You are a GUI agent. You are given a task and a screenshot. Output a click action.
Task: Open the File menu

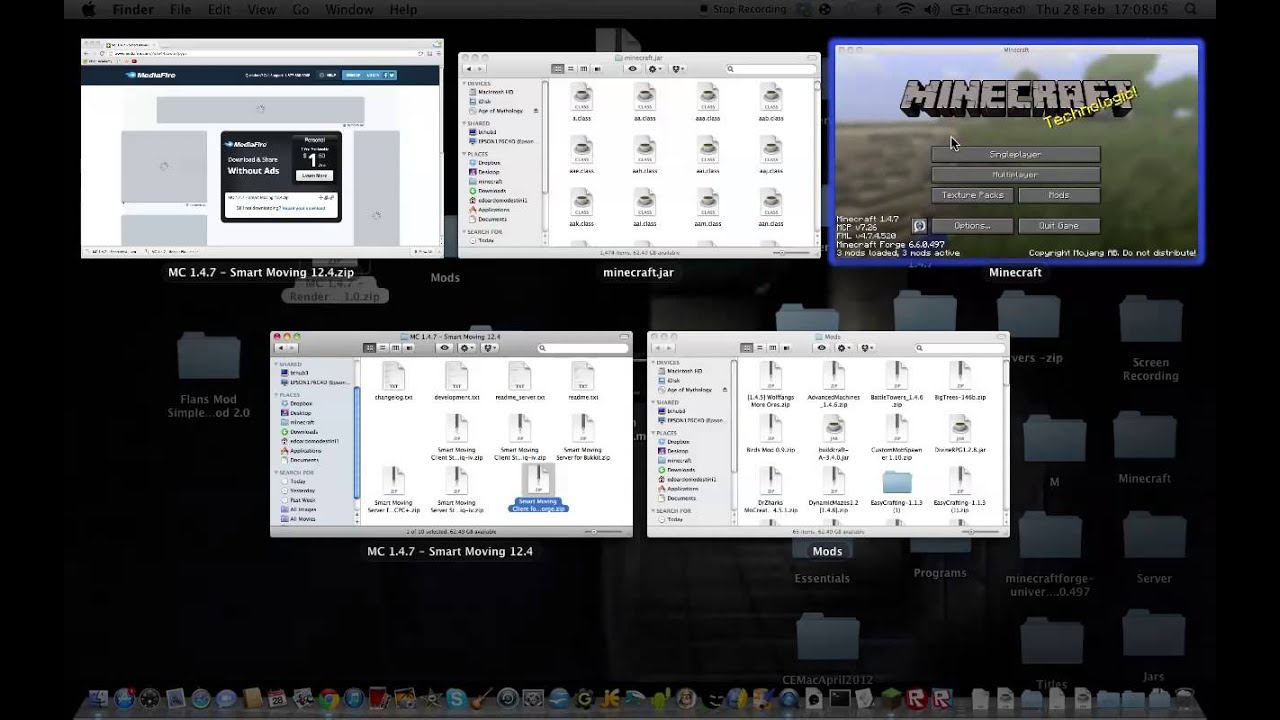click(x=180, y=10)
